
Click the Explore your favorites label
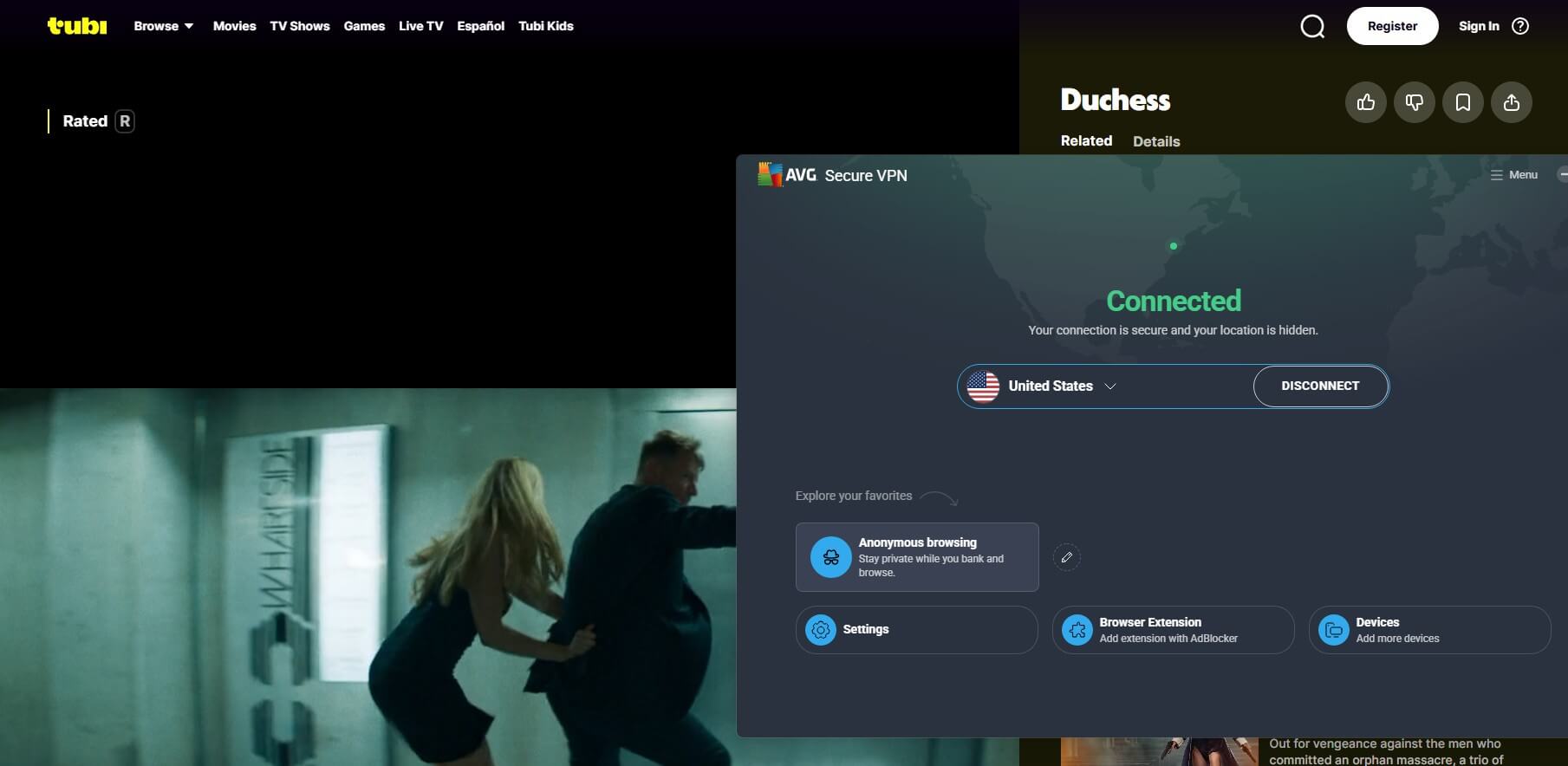coord(854,496)
